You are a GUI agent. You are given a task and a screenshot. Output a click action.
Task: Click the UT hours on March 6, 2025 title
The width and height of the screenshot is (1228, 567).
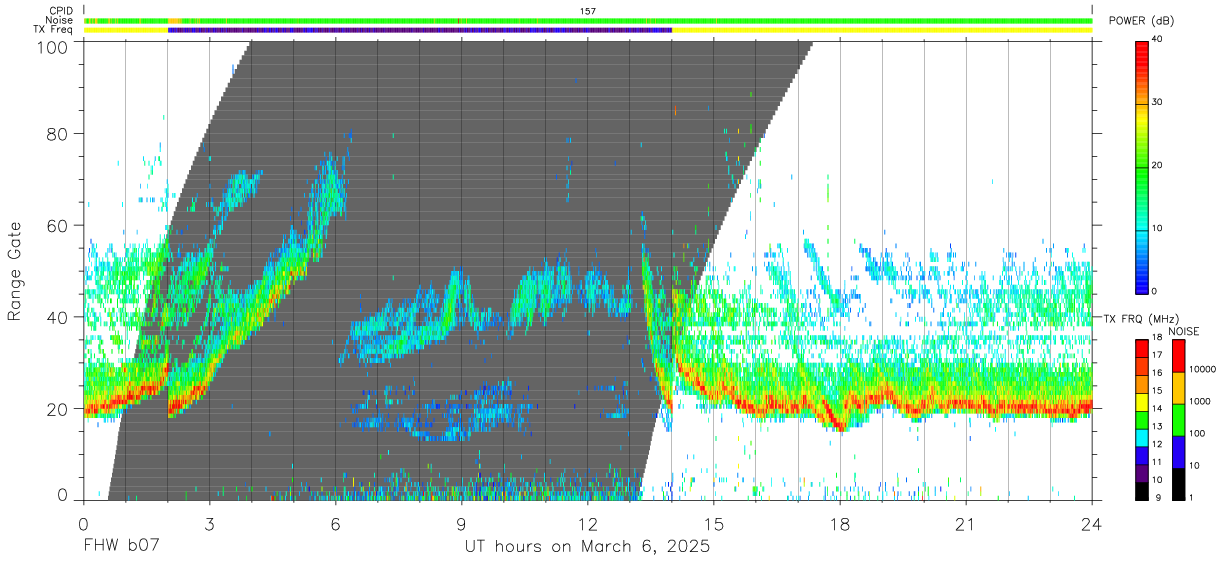587,547
